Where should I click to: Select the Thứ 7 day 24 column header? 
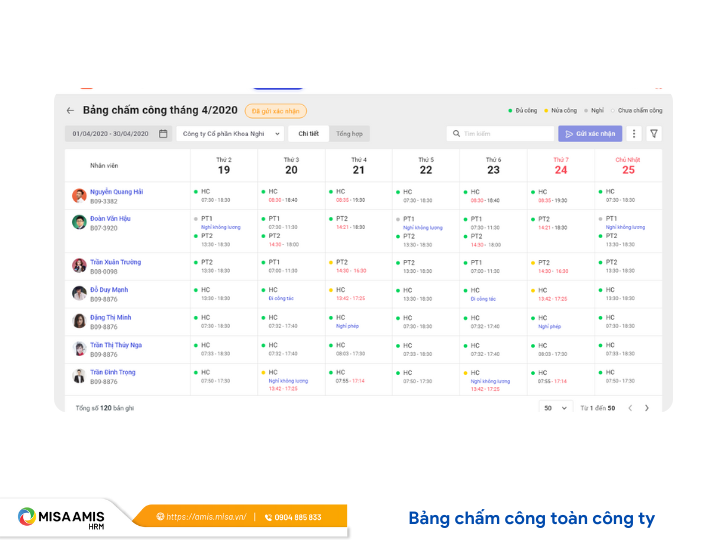tap(560, 165)
